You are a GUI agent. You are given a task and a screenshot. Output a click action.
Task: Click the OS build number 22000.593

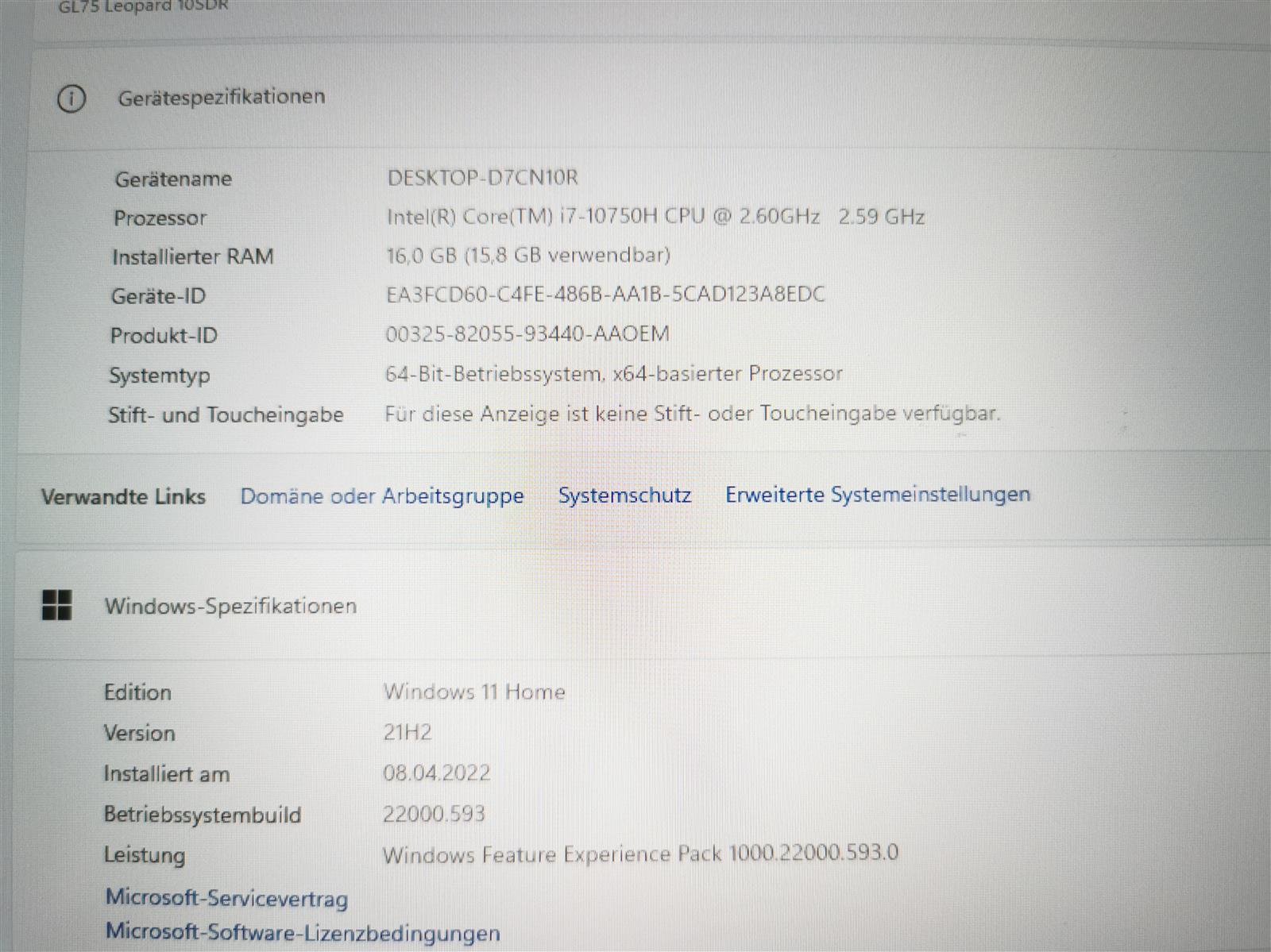tap(433, 814)
